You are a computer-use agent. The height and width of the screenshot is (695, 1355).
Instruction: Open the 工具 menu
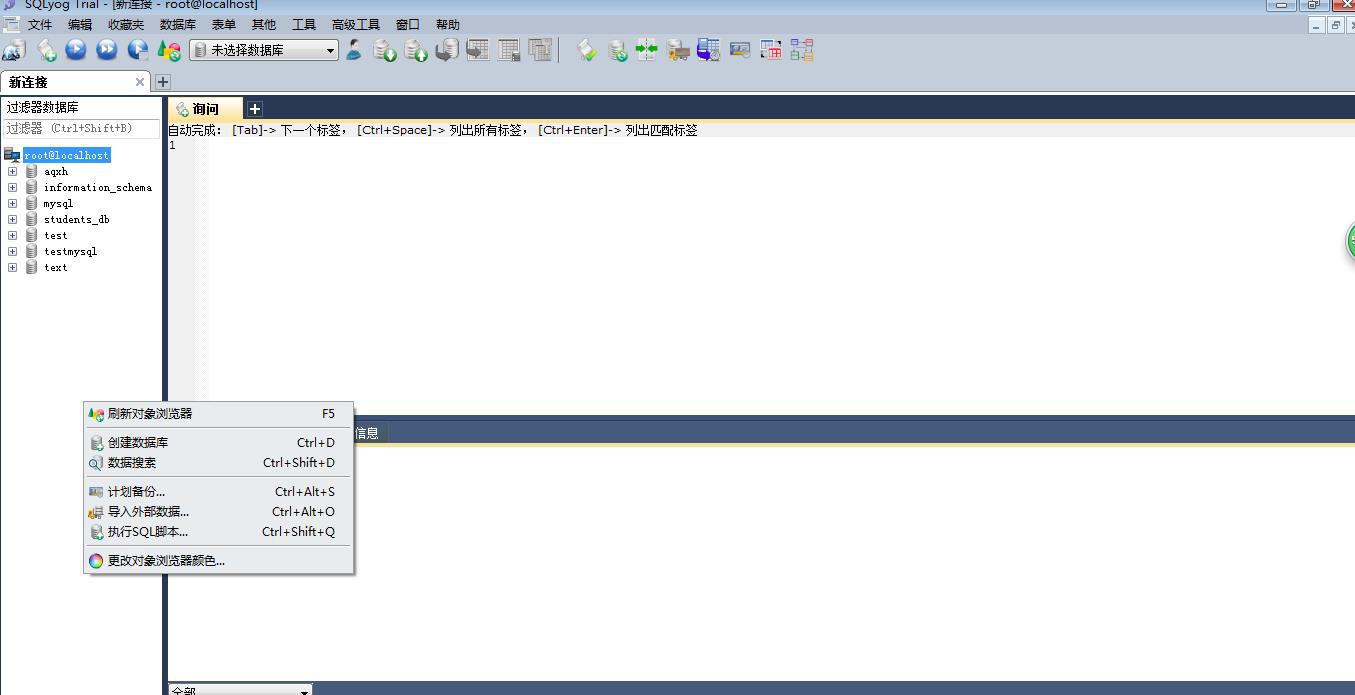304,25
